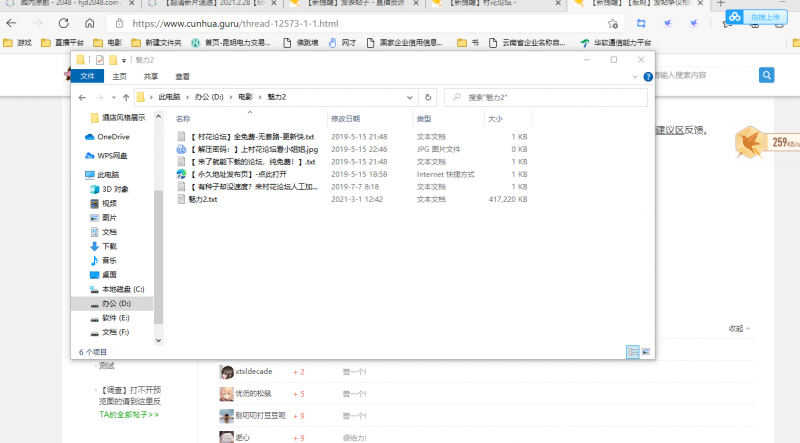Open OneDrive in navigation pane
The image size is (800, 443).
click(x=113, y=136)
